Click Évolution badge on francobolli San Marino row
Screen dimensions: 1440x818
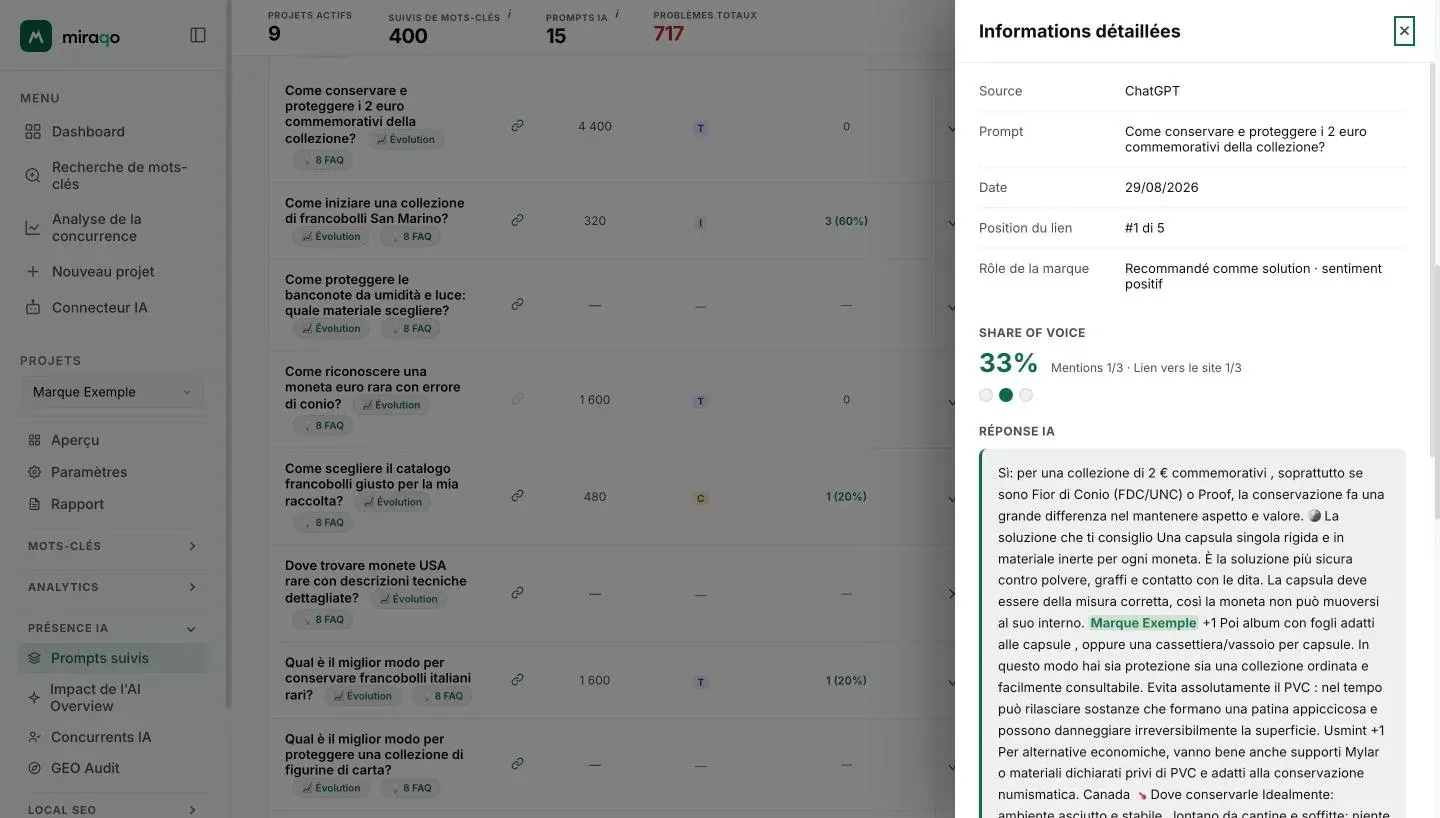click(331, 237)
